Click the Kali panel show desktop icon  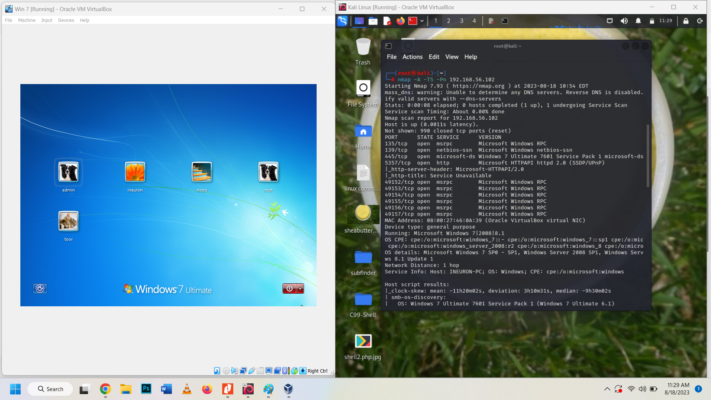359,21
